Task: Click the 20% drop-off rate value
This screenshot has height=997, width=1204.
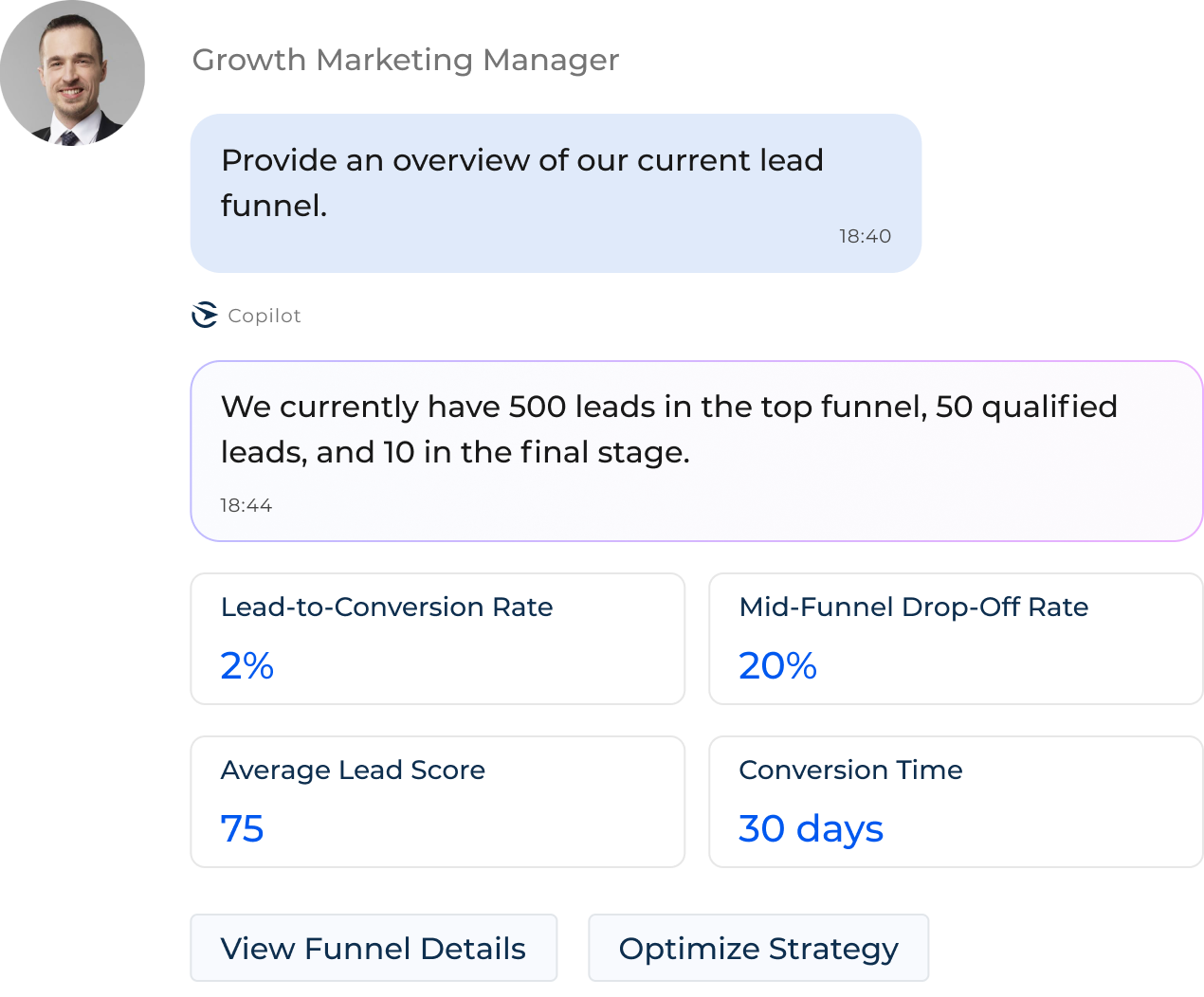Action: click(777, 667)
